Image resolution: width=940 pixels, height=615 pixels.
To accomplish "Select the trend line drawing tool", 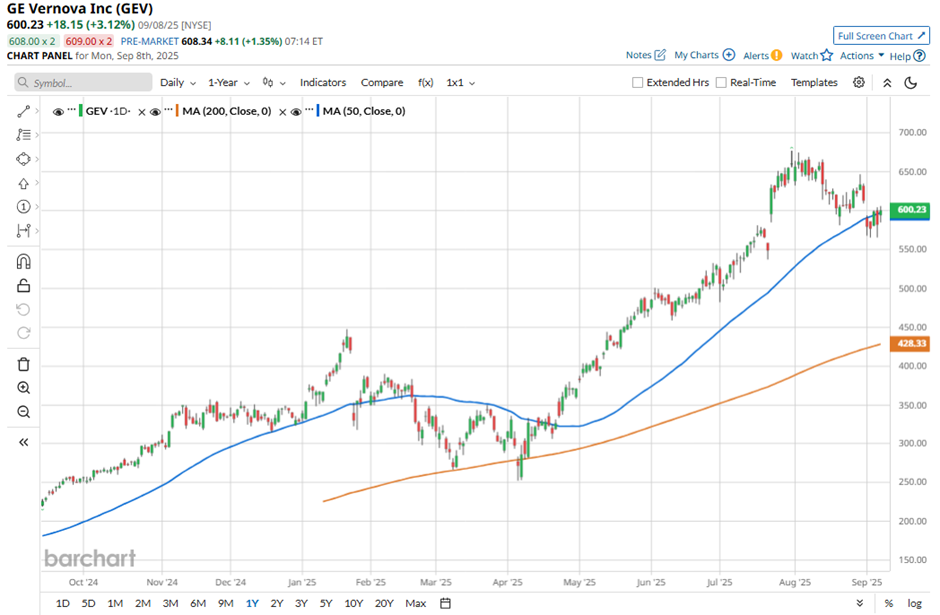I will (x=23, y=111).
